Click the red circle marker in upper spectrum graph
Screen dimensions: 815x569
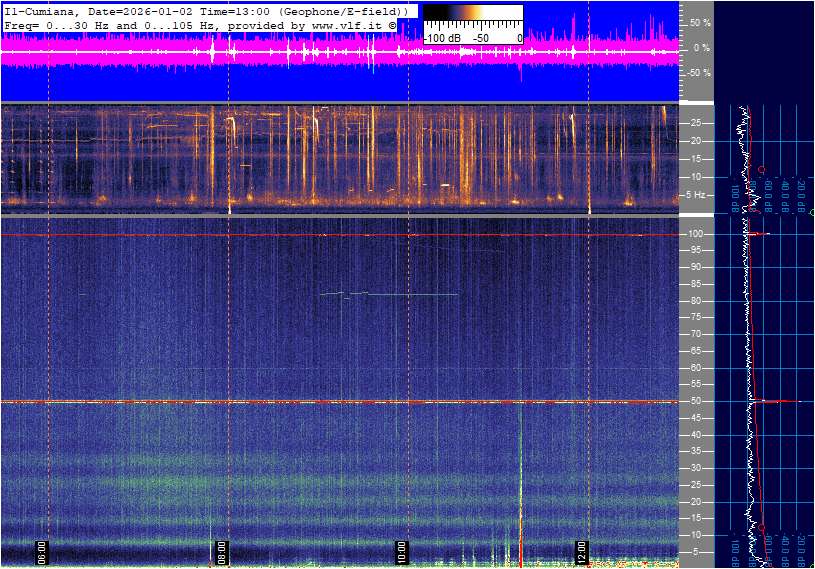762,170
